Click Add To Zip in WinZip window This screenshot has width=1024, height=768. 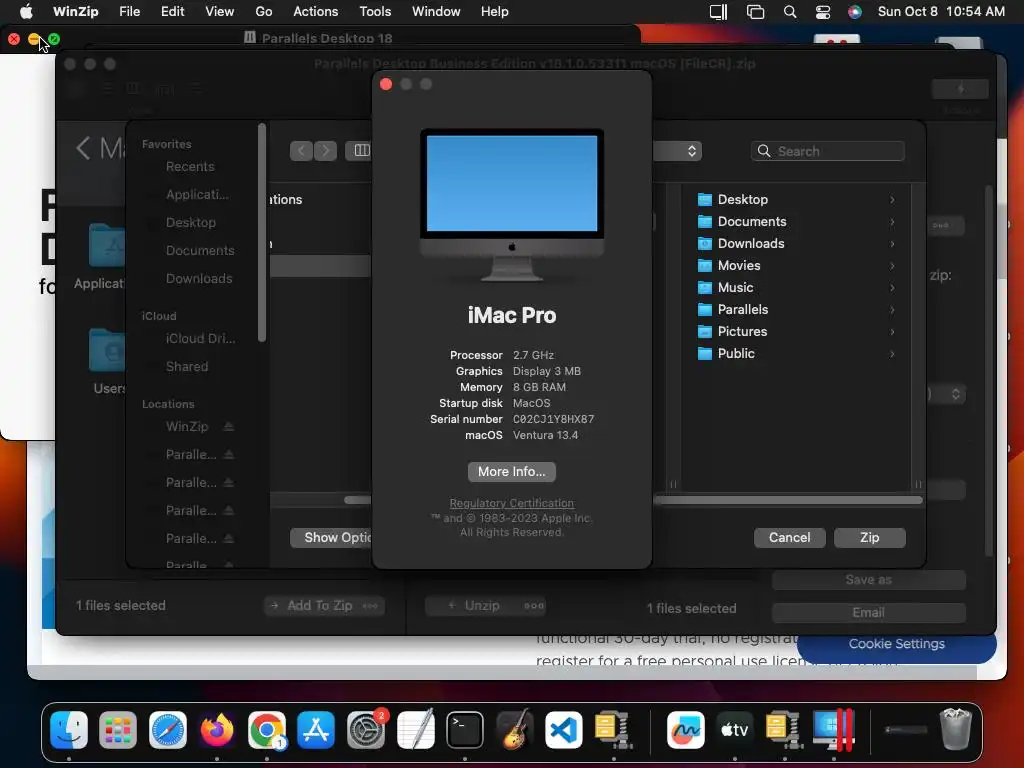[x=324, y=606]
